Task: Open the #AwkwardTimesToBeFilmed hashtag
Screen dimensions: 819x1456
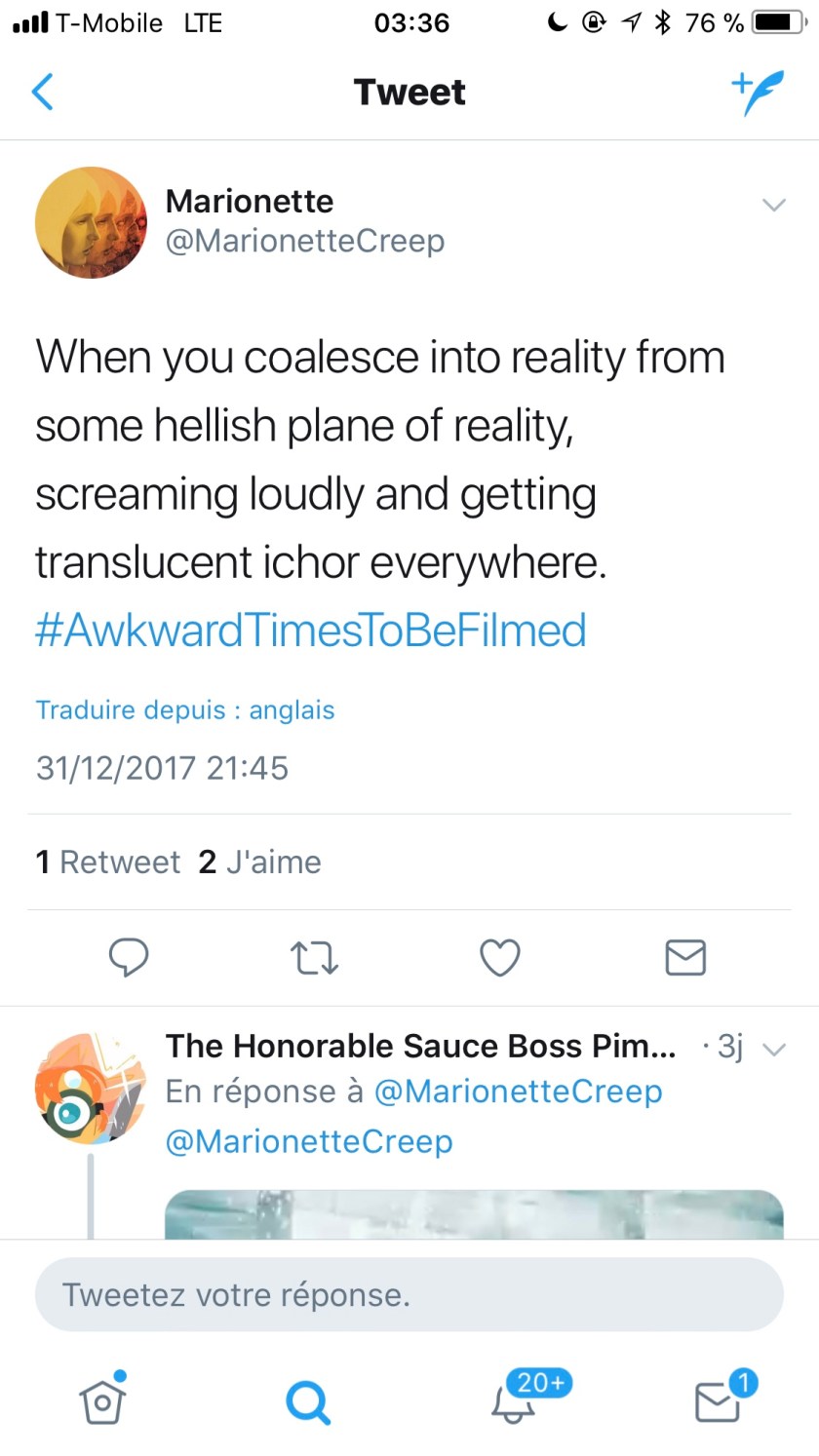Action: coord(311,630)
